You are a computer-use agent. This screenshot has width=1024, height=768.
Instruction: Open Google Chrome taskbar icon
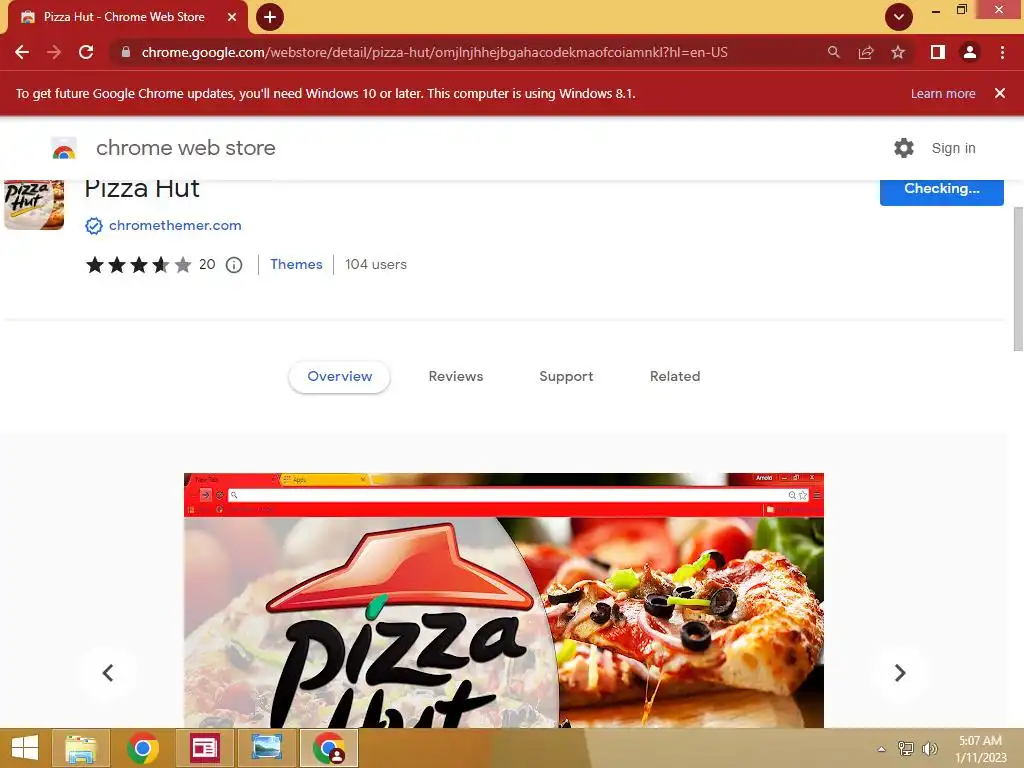142,748
